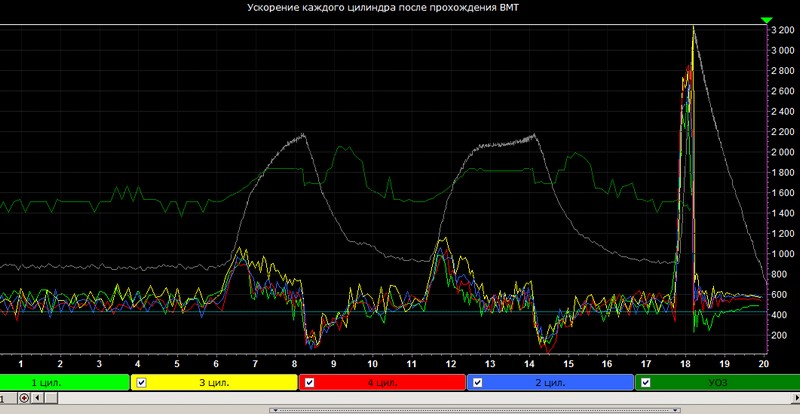The width and height of the screenshot is (800, 414).
Task: Click time axis label 18
Action: coord(685,364)
